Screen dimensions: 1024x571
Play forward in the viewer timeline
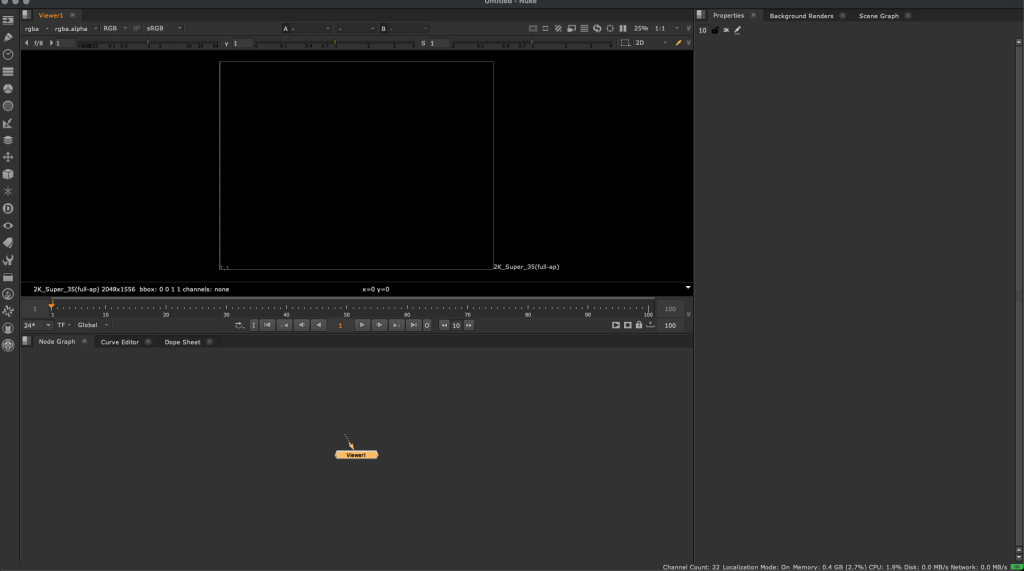[362, 325]
